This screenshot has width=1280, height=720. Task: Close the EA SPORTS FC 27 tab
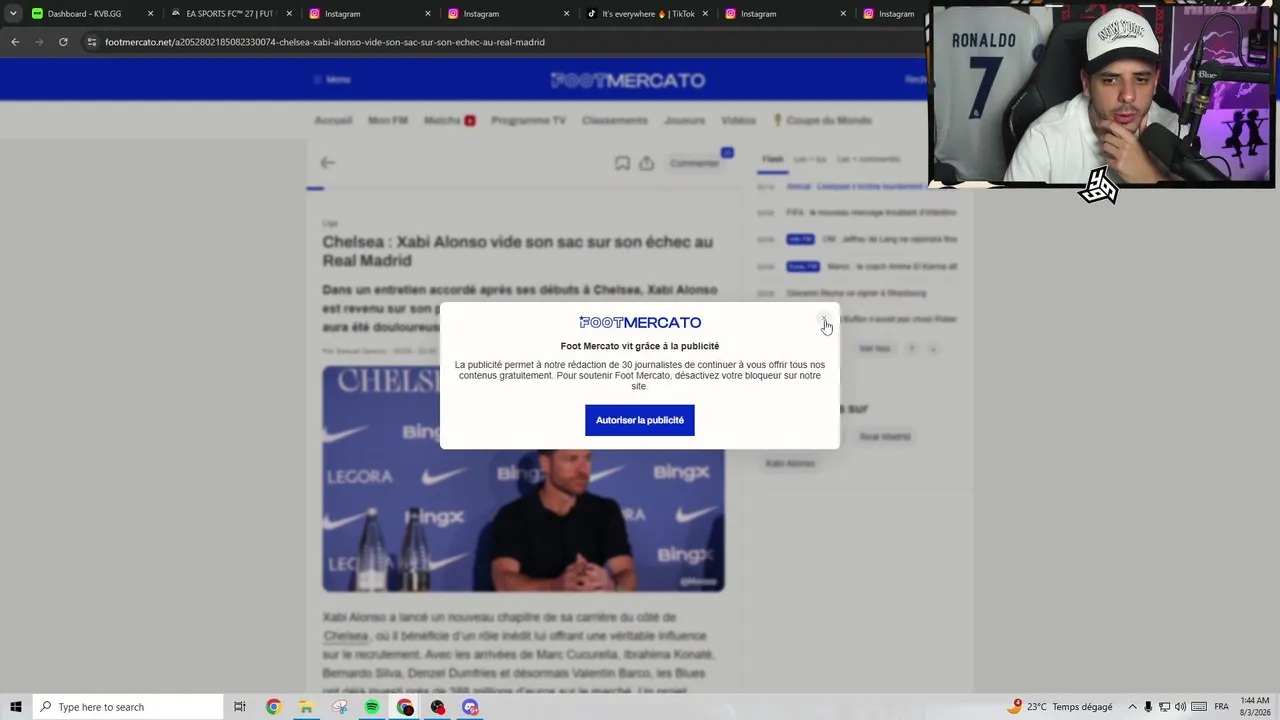tap(289, 14)
